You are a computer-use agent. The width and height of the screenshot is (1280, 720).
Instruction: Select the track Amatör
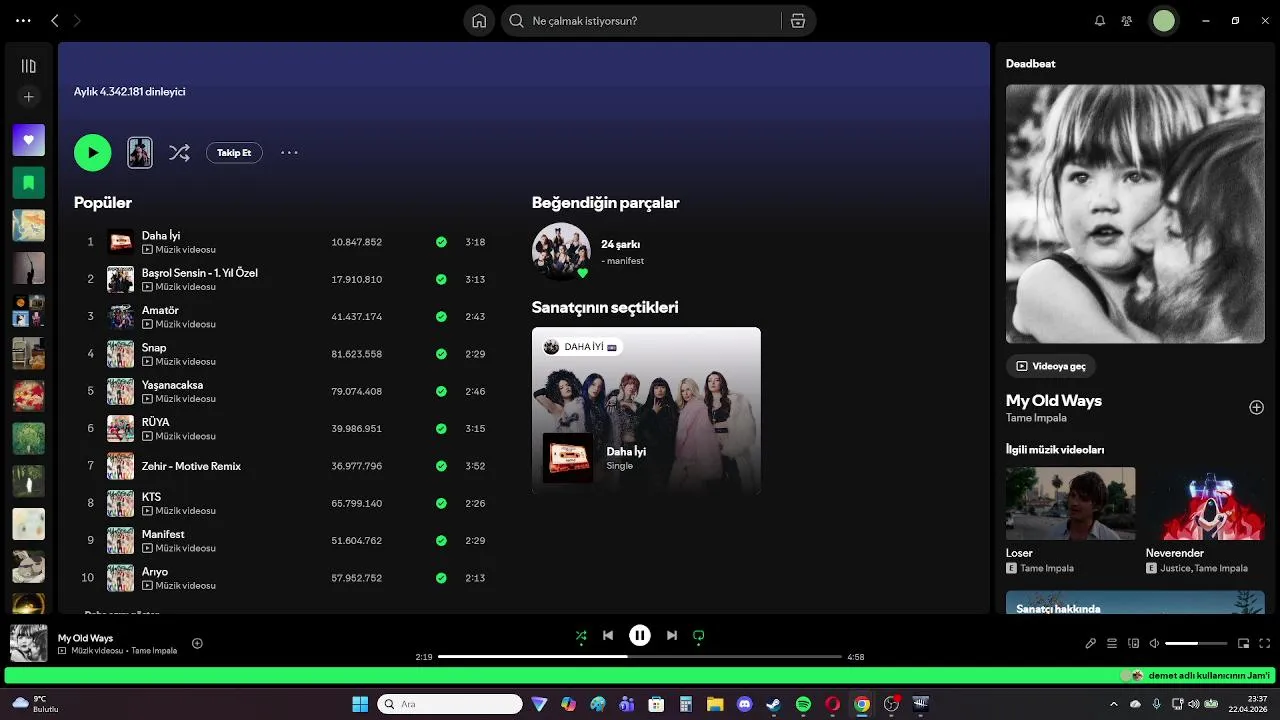160,310
